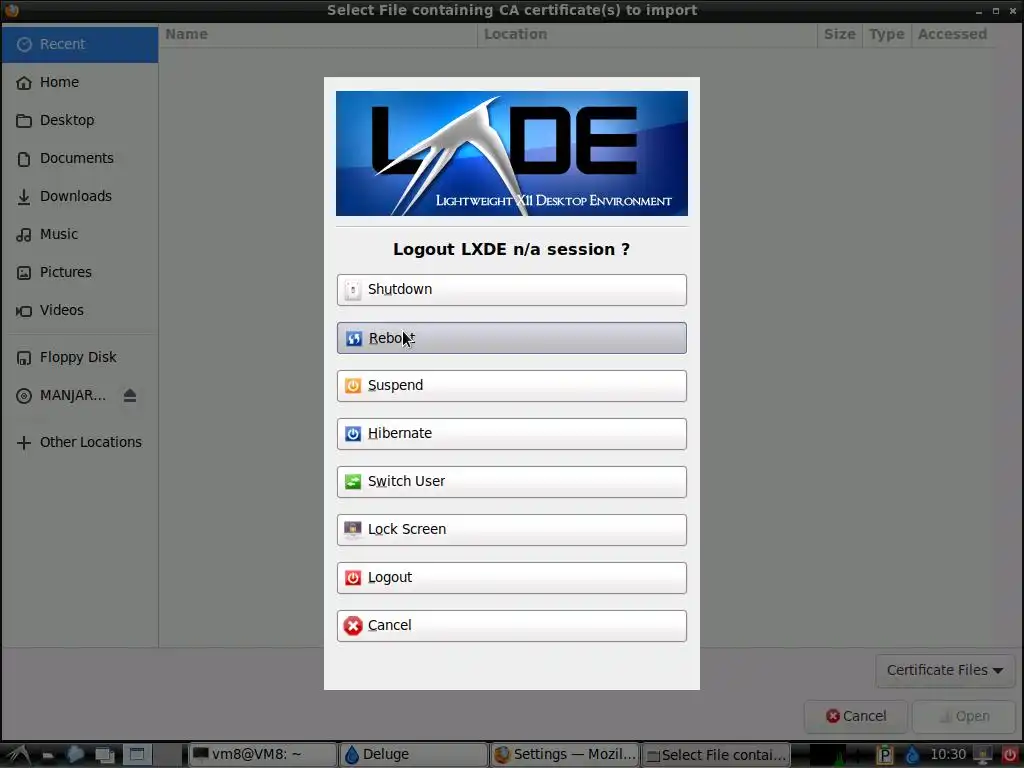Open Downloads folder in sidebar

coord(80,196)
